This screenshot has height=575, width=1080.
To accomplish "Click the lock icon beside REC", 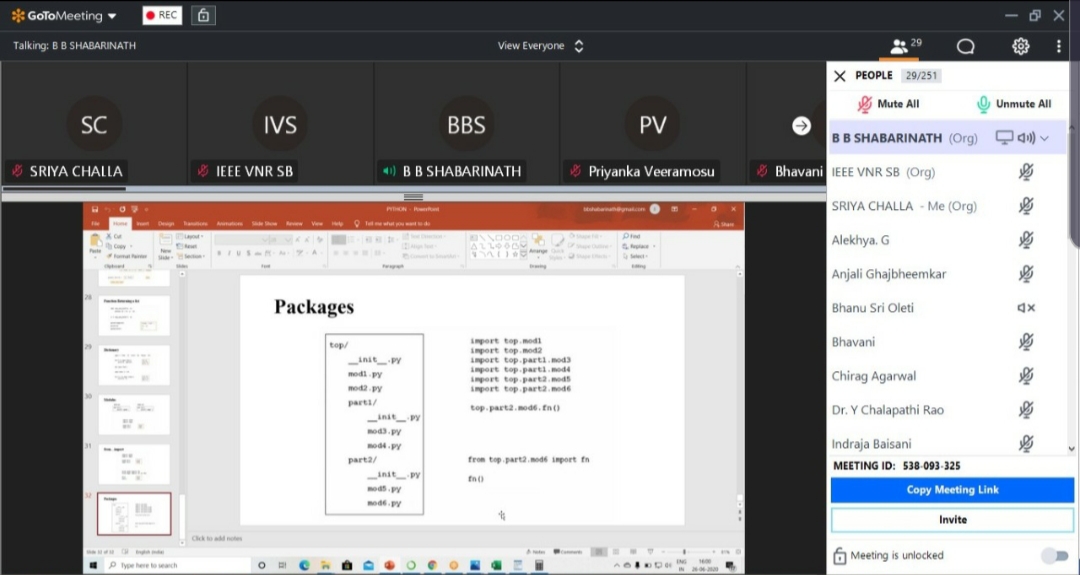I will tap(204, 16).
